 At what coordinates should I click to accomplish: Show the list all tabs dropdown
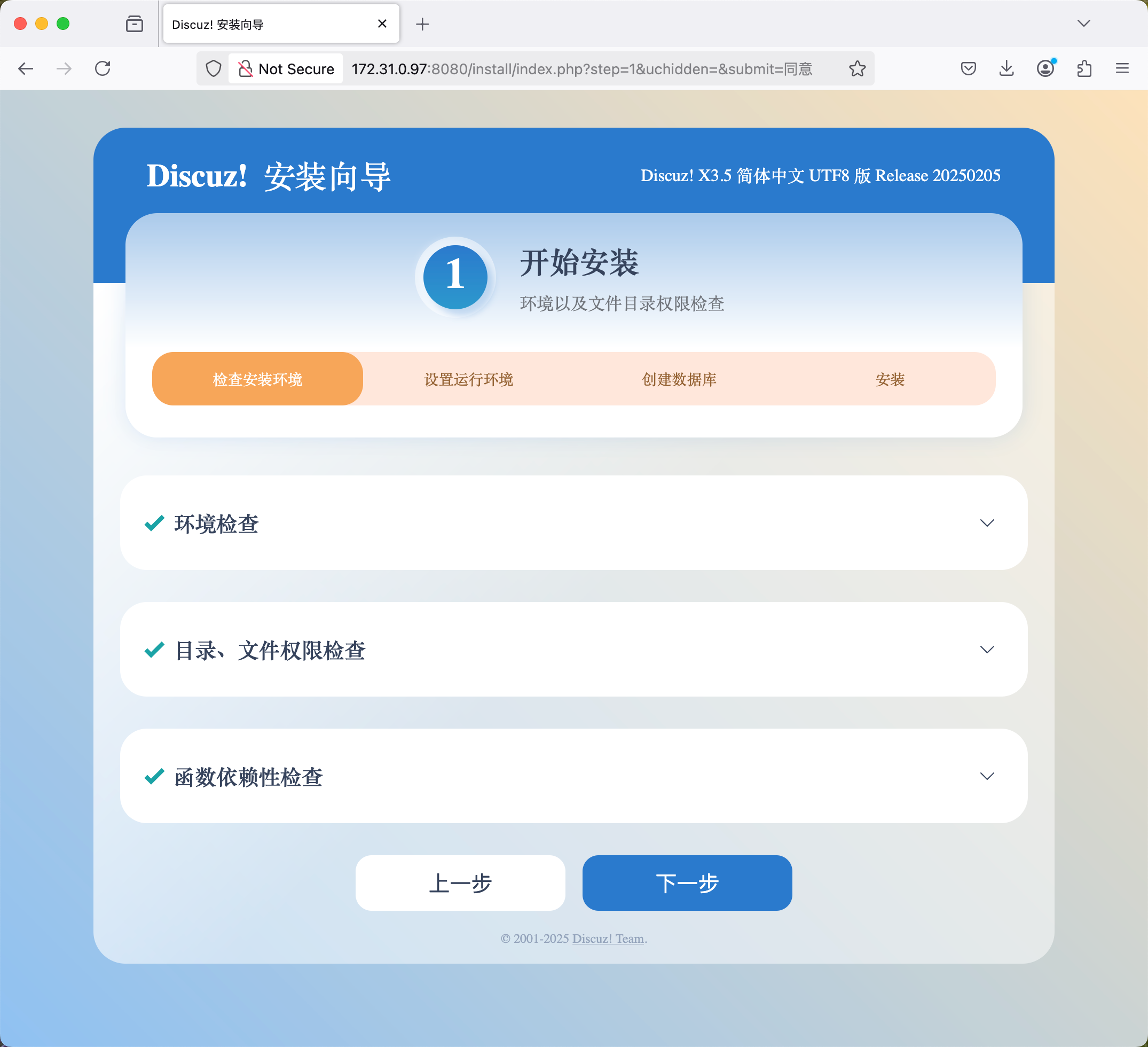[1083, 24]
